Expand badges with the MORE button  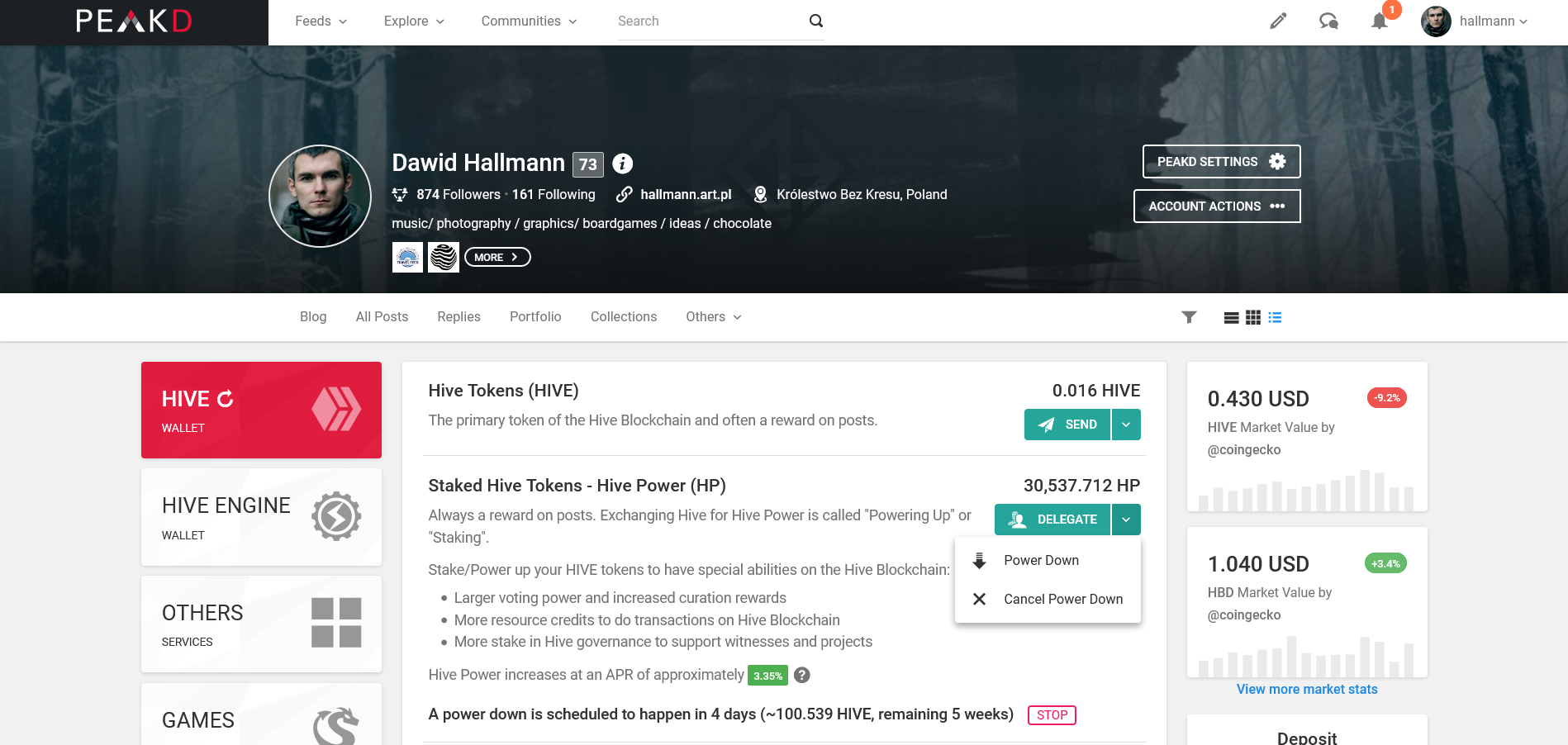click(x=497, y=257)
